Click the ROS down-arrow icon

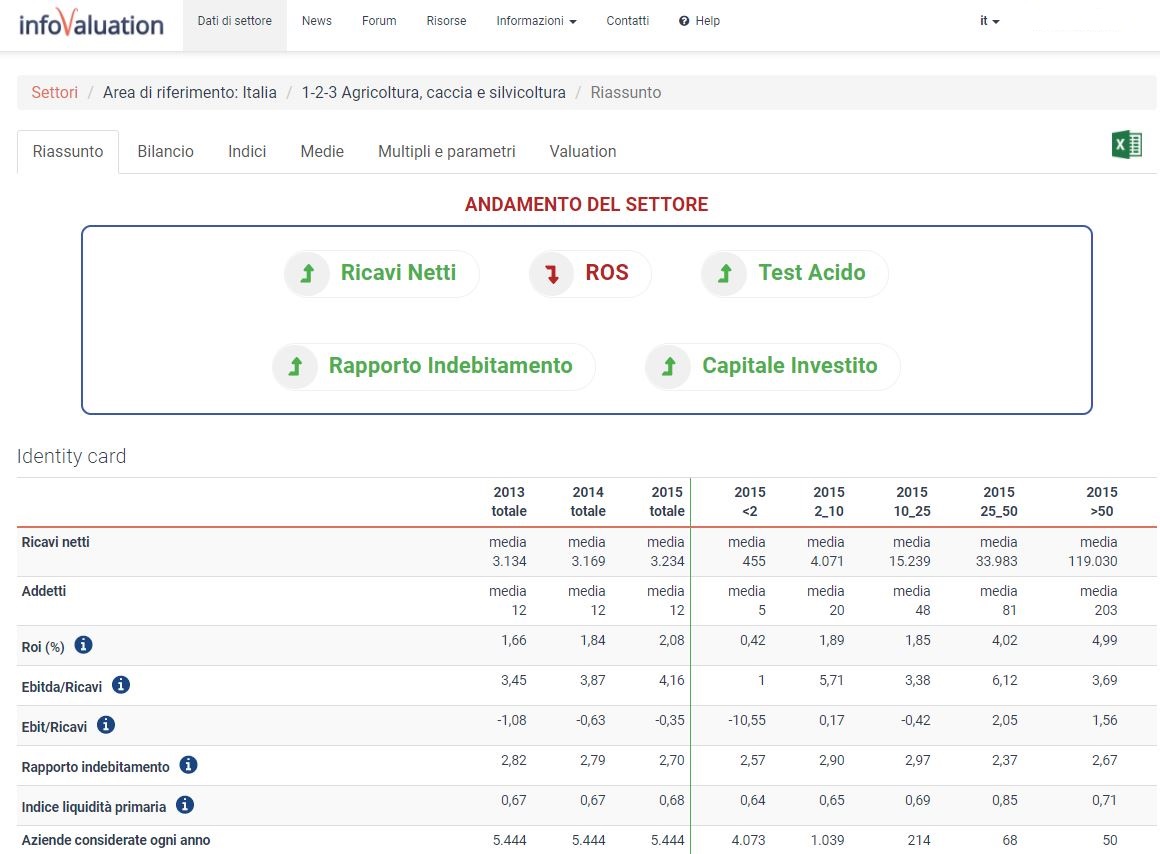(552, 274)
